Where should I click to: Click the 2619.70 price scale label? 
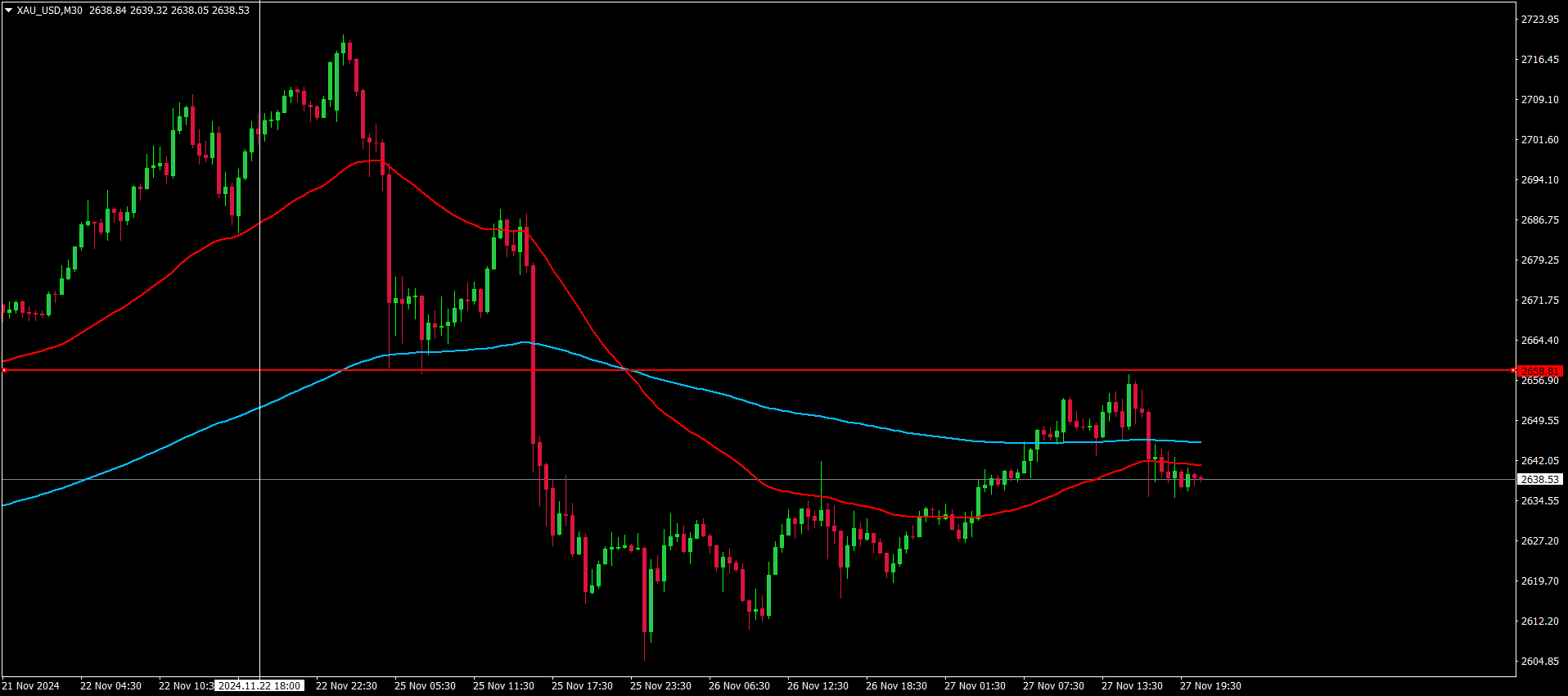(1539, 581)
